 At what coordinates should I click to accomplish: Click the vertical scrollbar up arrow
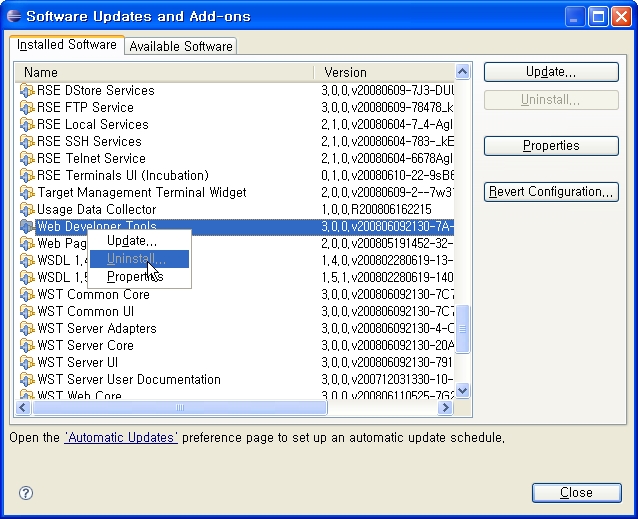[x=463, y=72]
